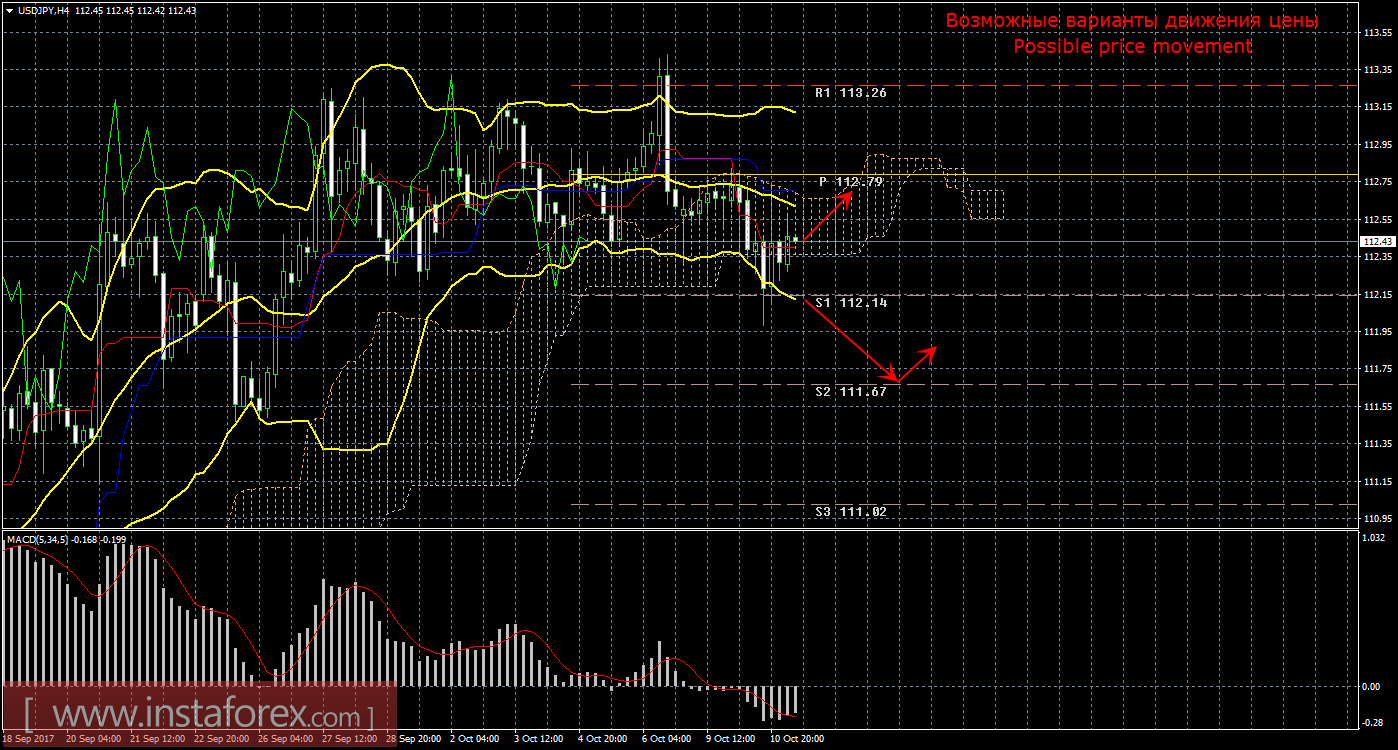Select the R1 113.26 resistance label
This screenshot has height=750, width=1398.
pos(850,92)
